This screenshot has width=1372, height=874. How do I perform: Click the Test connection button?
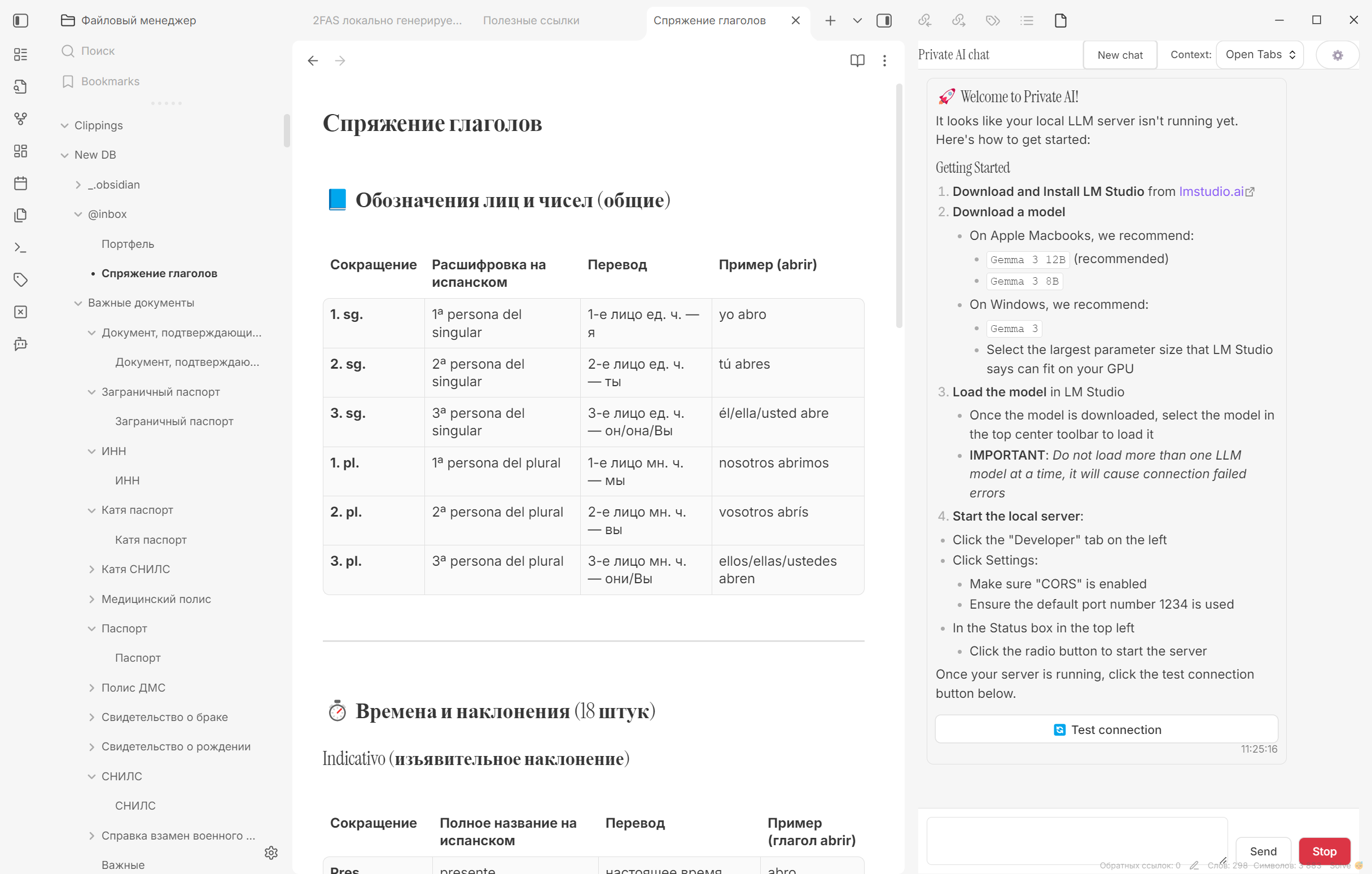tap(1106, 729)
